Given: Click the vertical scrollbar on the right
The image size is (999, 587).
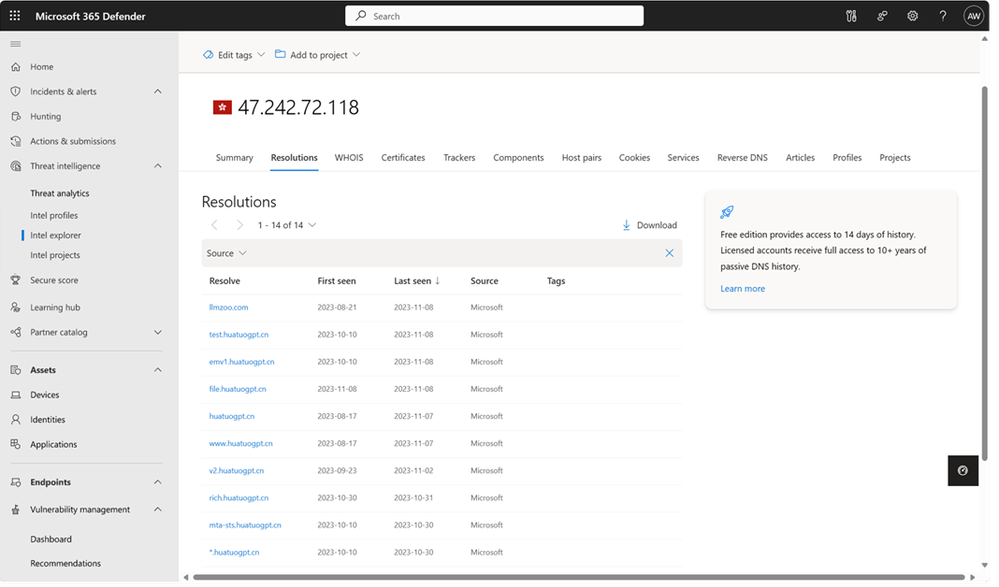Looking at the screenshot, I should pos(984,274).
